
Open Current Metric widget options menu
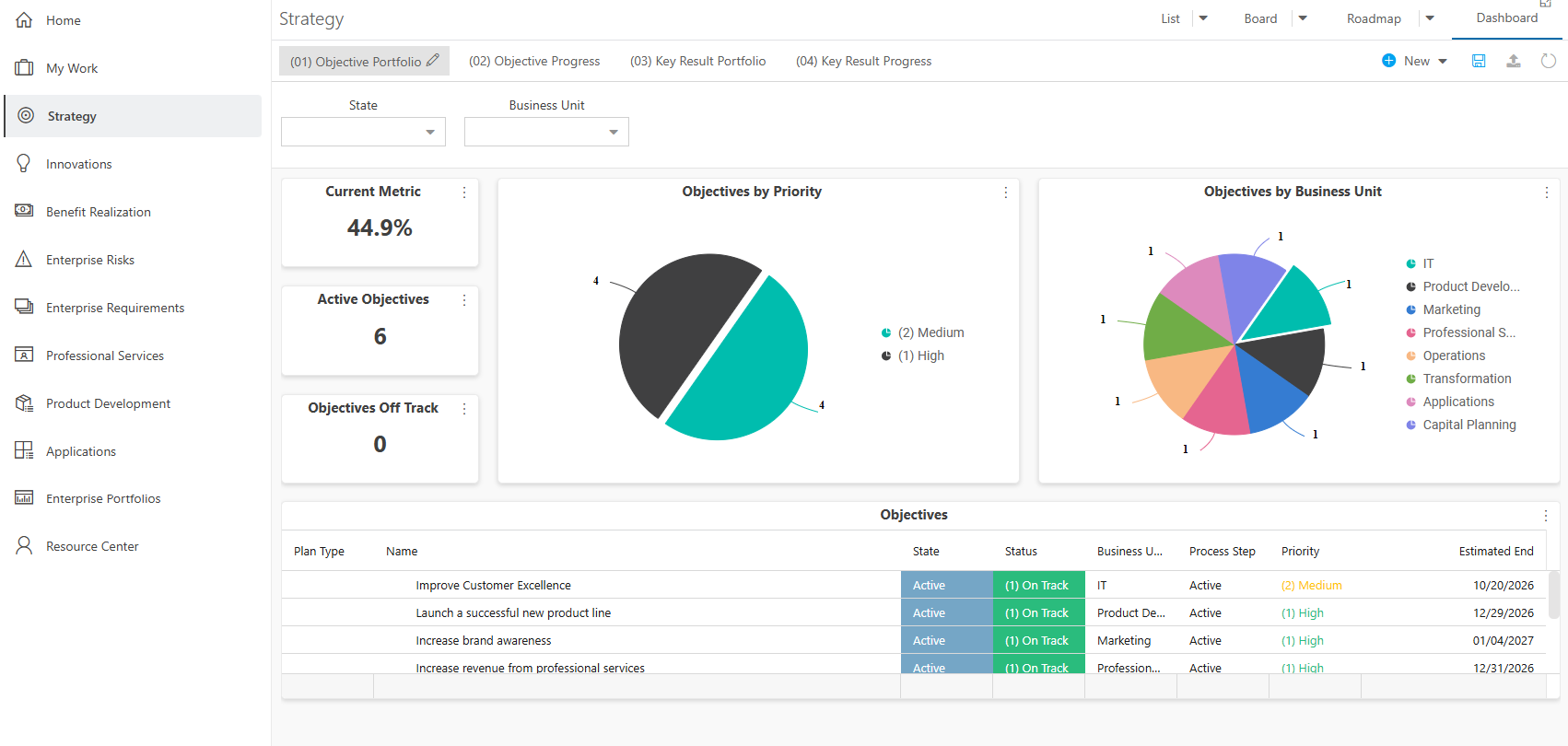(x=464, y=192)
